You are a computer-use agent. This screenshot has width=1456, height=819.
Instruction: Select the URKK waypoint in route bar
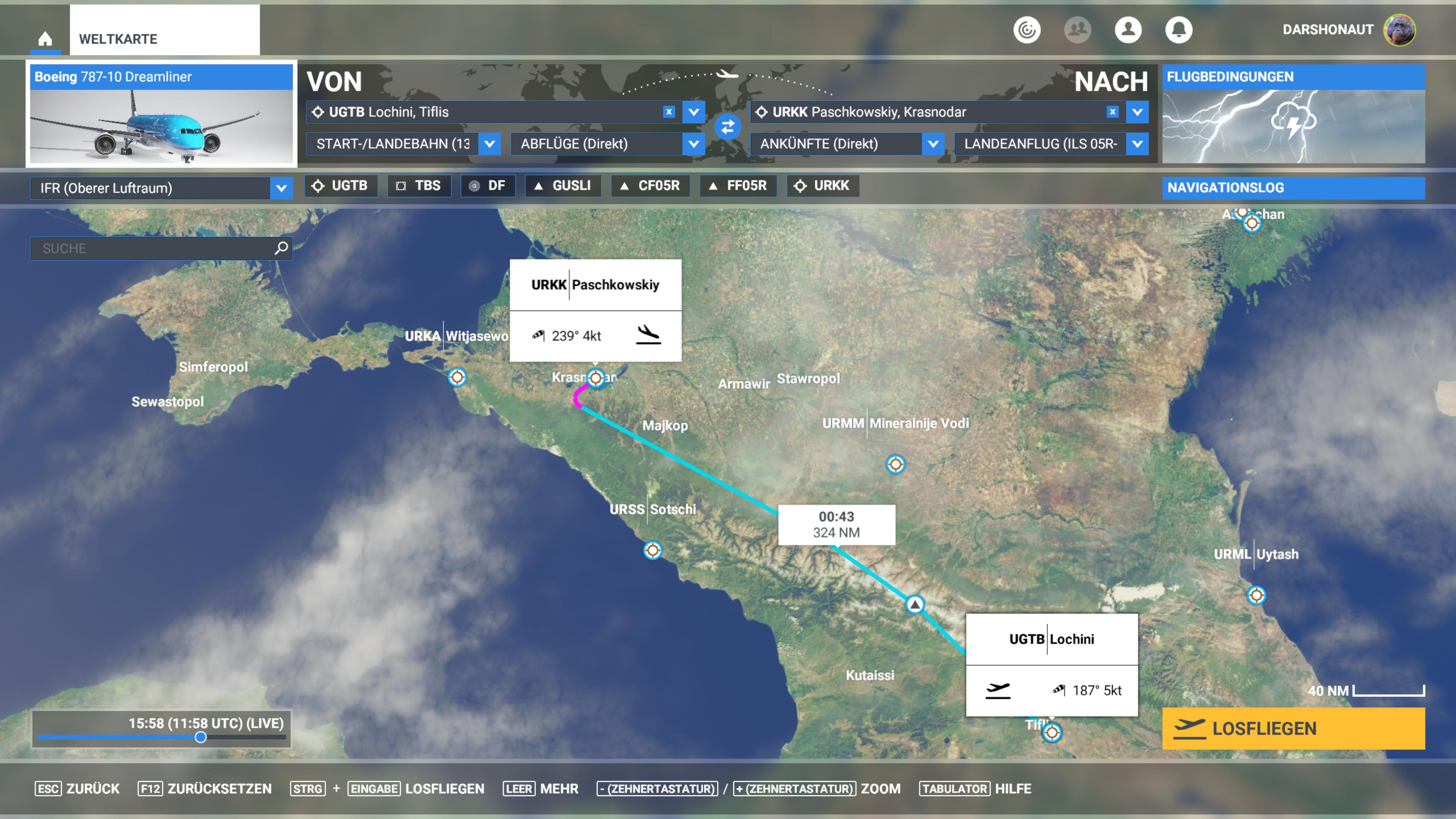click(823, 186)
